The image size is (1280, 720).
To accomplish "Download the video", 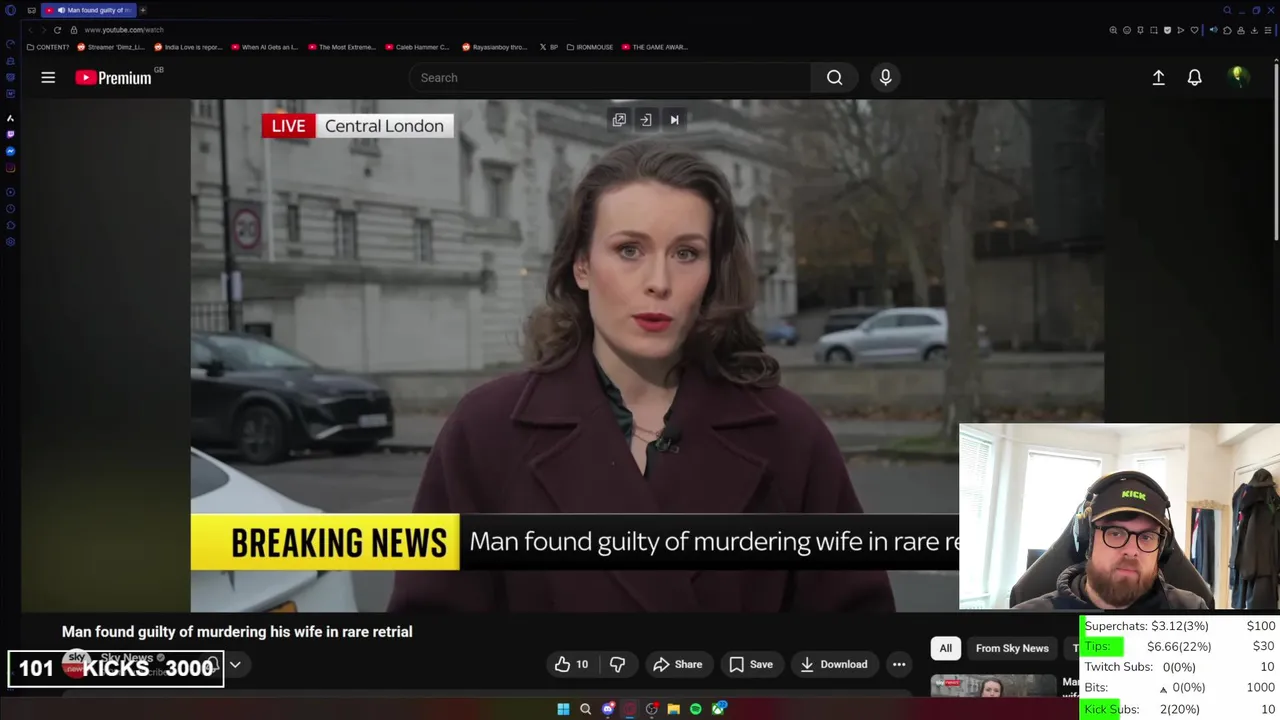I will click(833, 664).
